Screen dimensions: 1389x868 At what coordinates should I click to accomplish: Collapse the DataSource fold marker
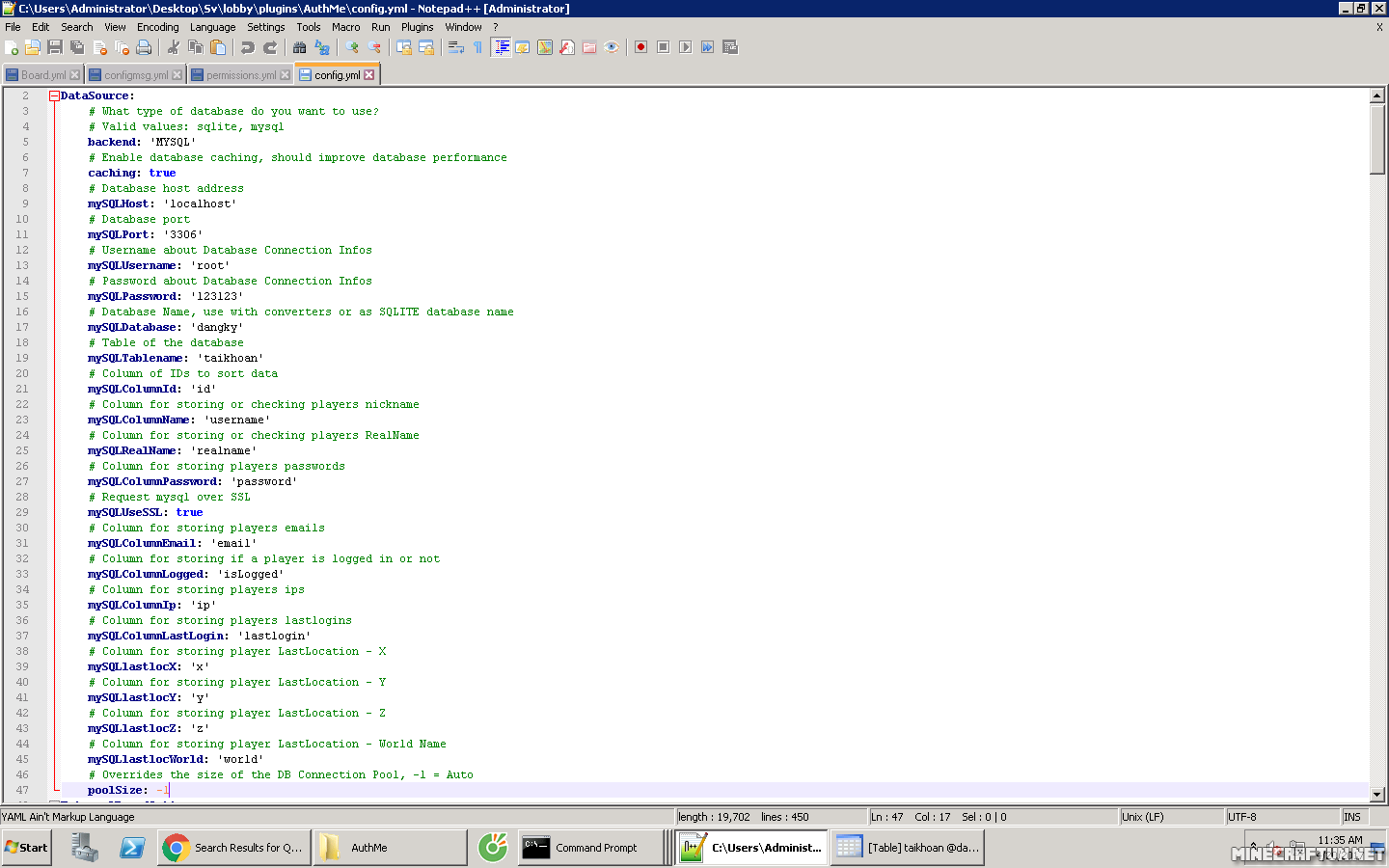click(55, 96)
